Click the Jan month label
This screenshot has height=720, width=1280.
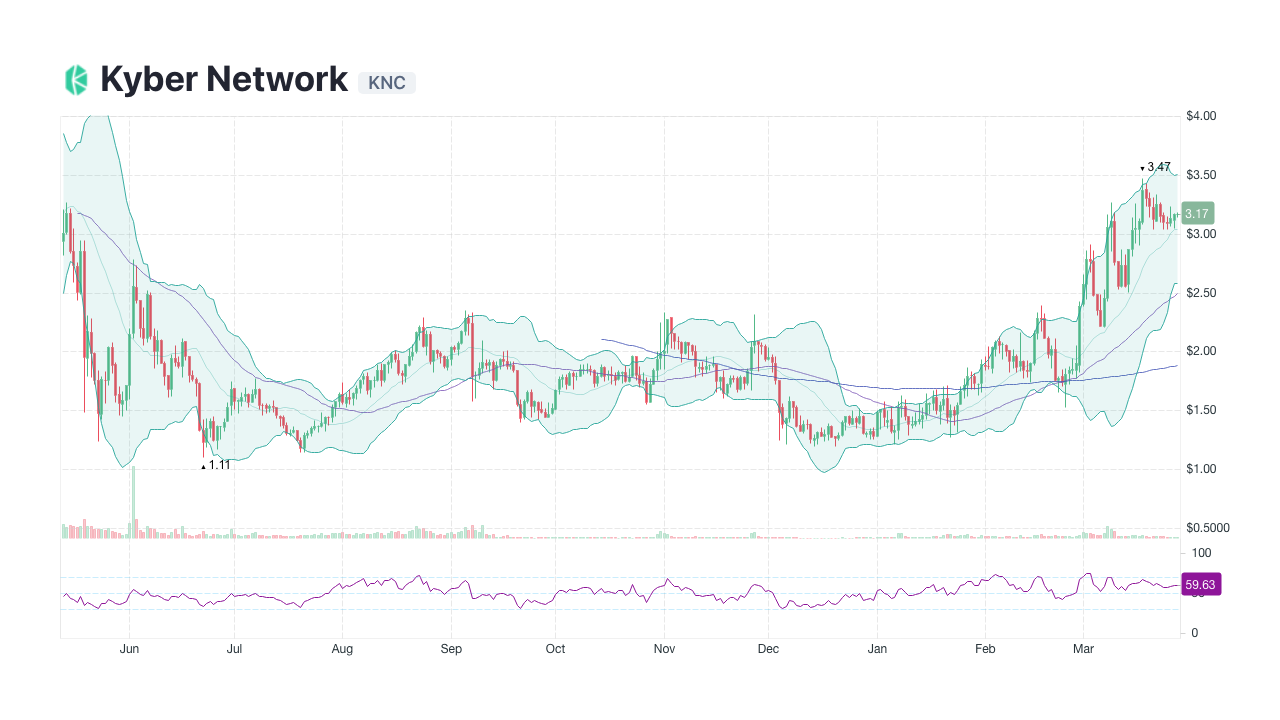tap(877, 649)
